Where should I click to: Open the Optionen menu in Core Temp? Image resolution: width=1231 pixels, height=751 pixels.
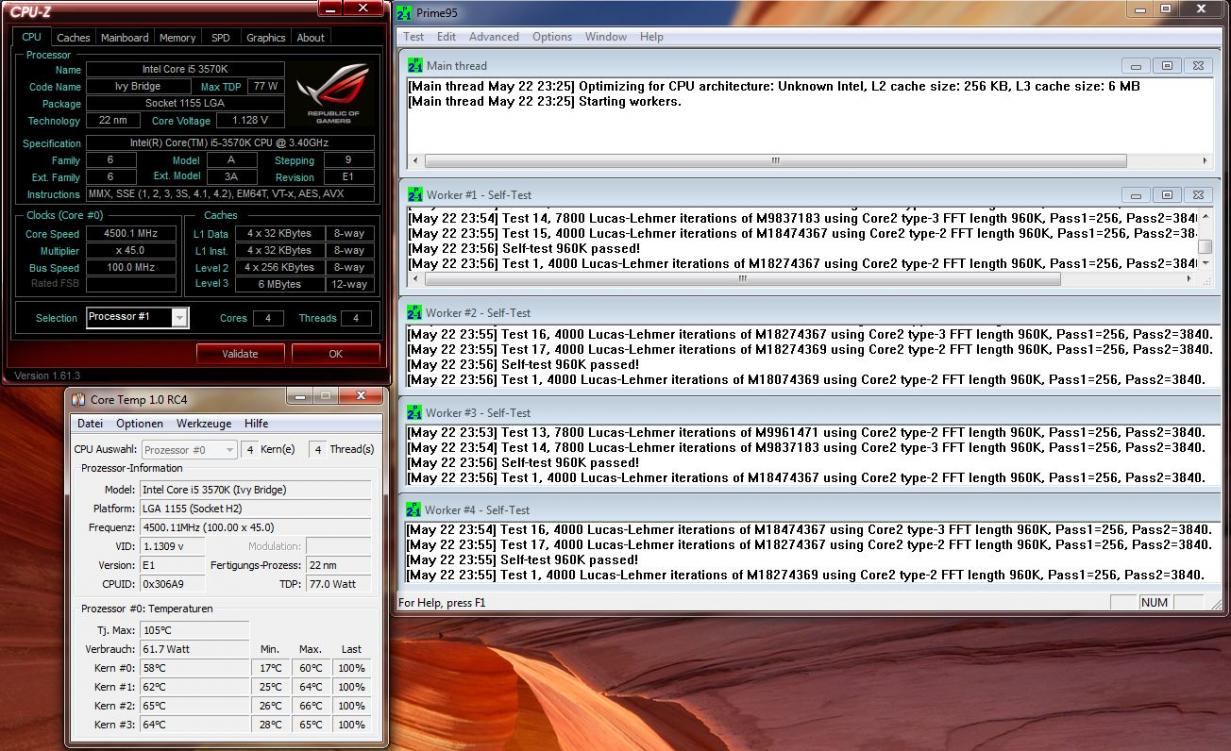(x=139, y=424)
